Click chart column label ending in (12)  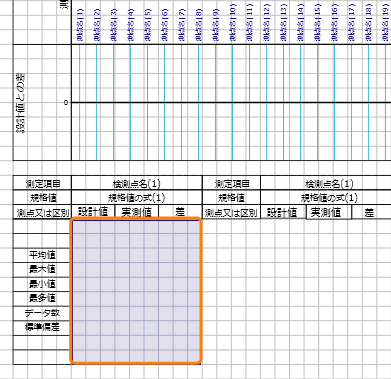[267, 23]
